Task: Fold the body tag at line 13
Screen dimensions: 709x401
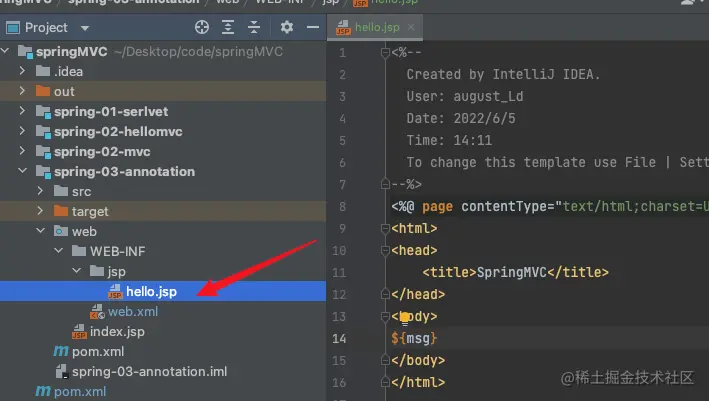Action: click(x=385, y=316)
